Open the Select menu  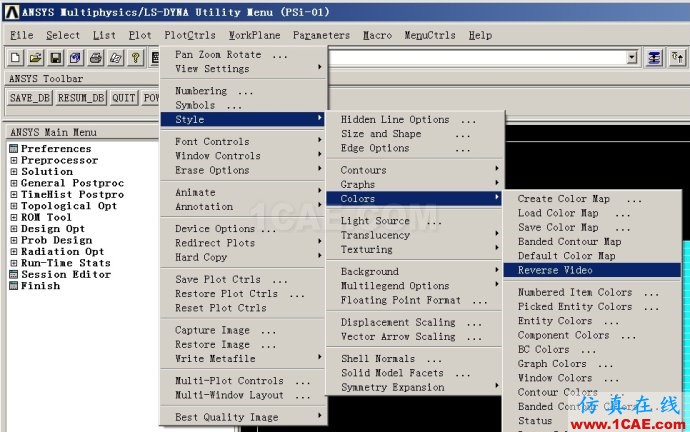(x=63, y=35)
